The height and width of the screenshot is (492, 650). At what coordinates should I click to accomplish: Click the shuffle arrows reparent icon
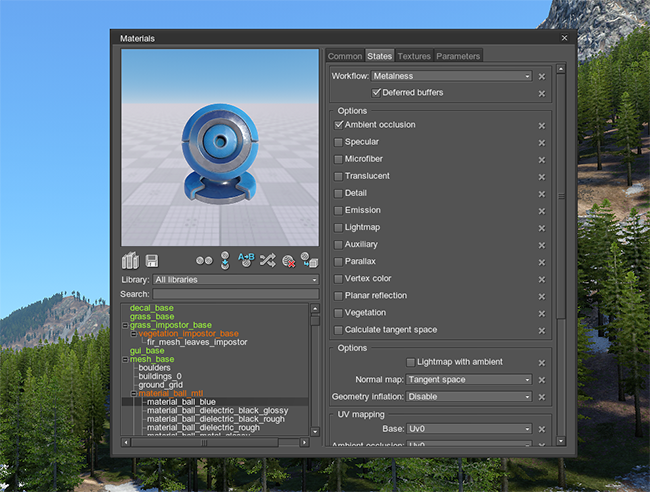tap(267, 261)
